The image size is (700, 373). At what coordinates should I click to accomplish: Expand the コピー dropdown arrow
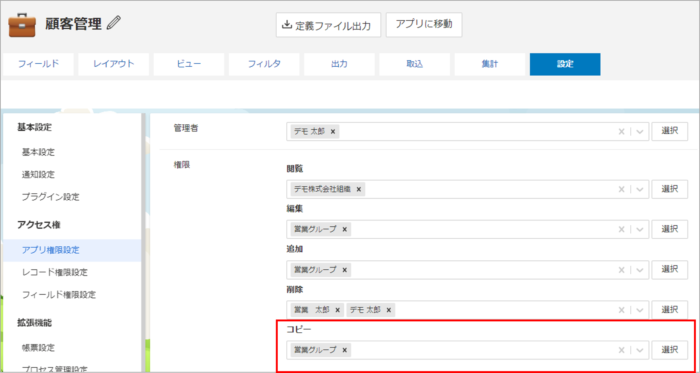[639, 350]
